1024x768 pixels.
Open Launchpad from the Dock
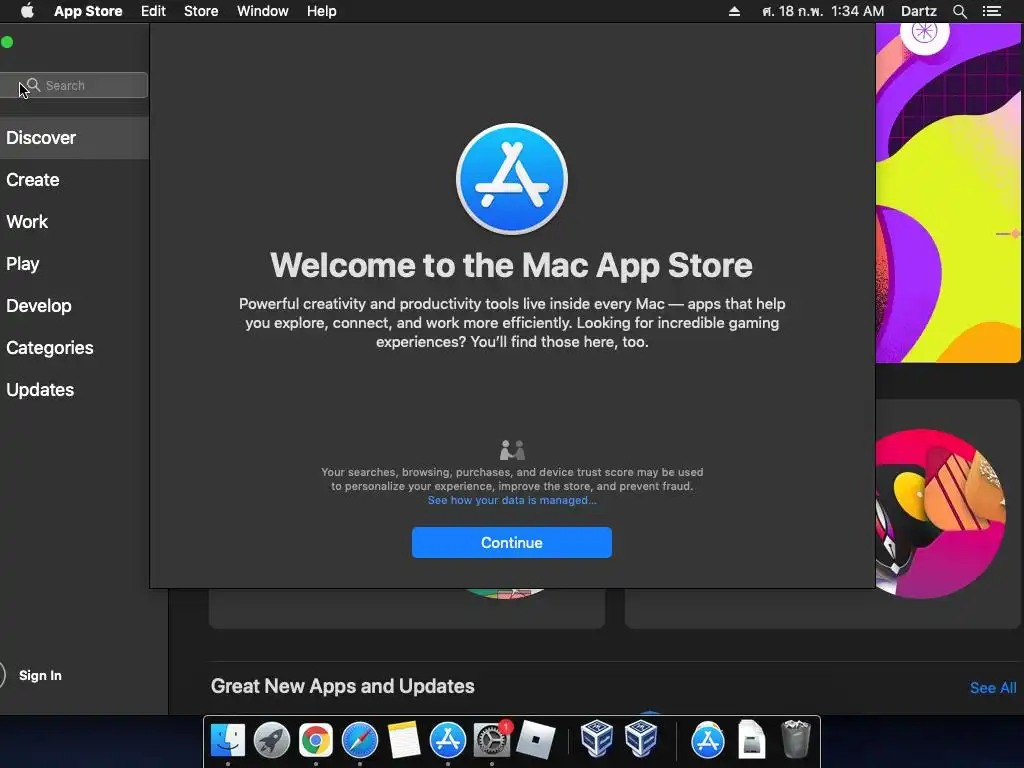pyautogui.click(x=272, y=740)
